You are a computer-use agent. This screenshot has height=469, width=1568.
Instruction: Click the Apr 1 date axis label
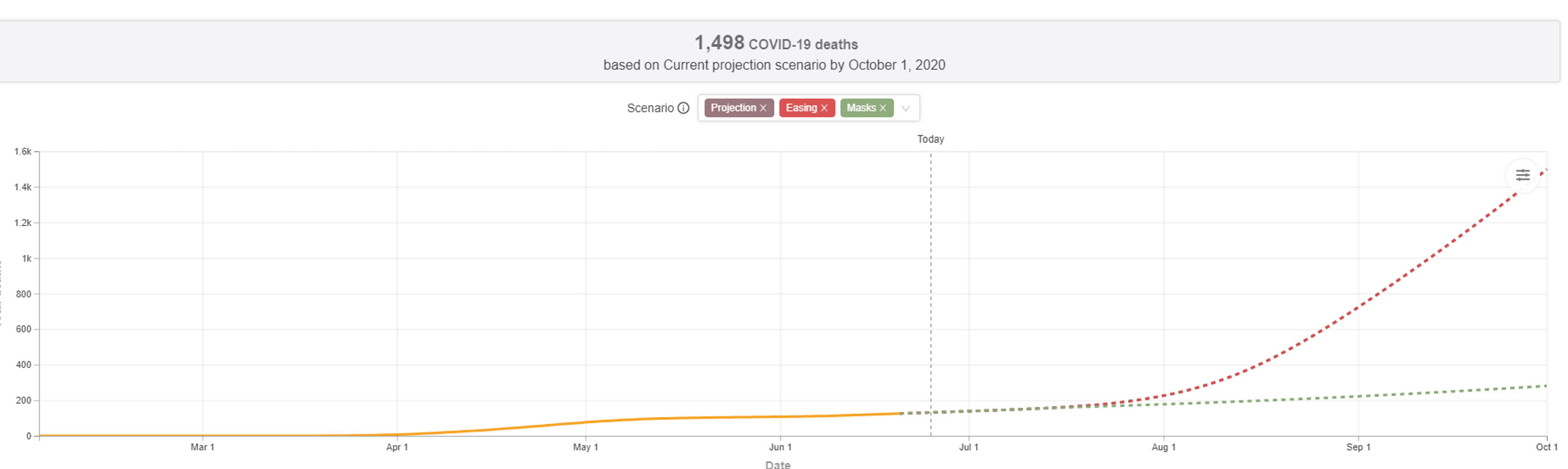(x=397, y=447)
